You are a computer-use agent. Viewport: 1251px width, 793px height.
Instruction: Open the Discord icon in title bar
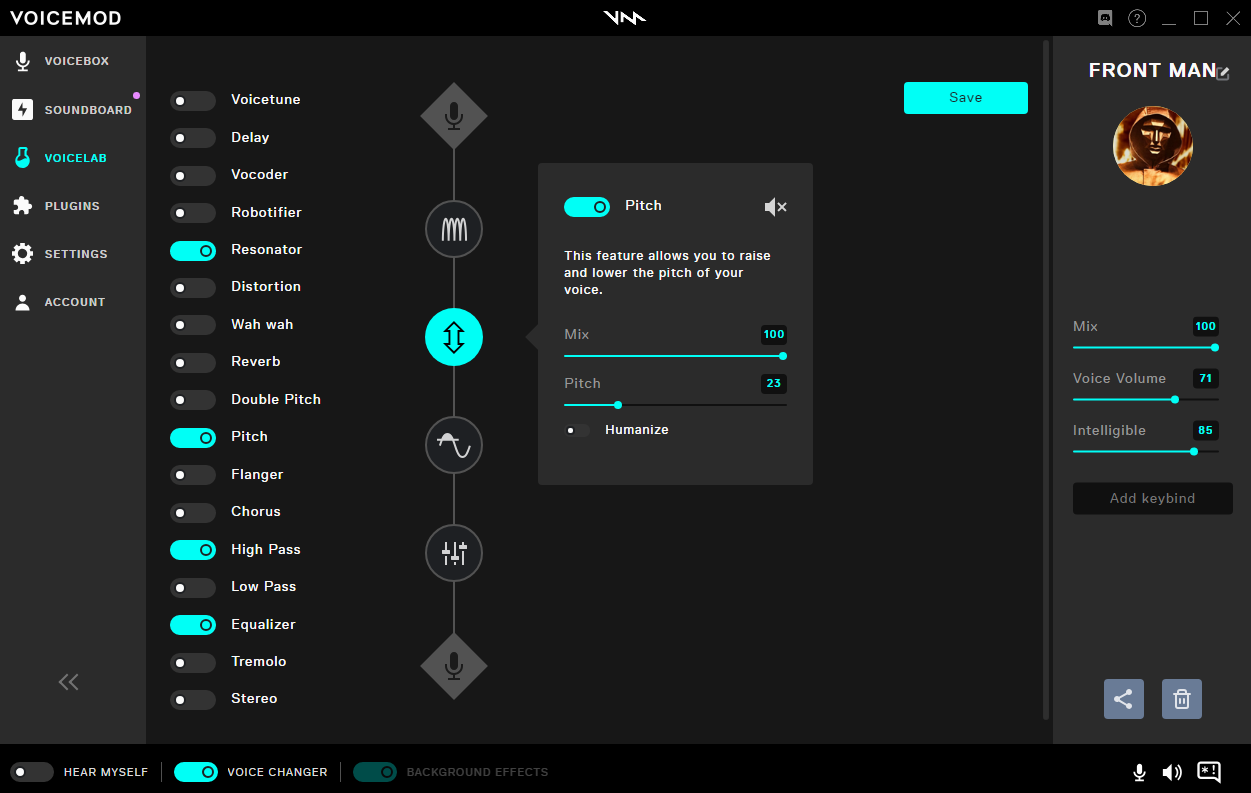tap(1105, 18)
